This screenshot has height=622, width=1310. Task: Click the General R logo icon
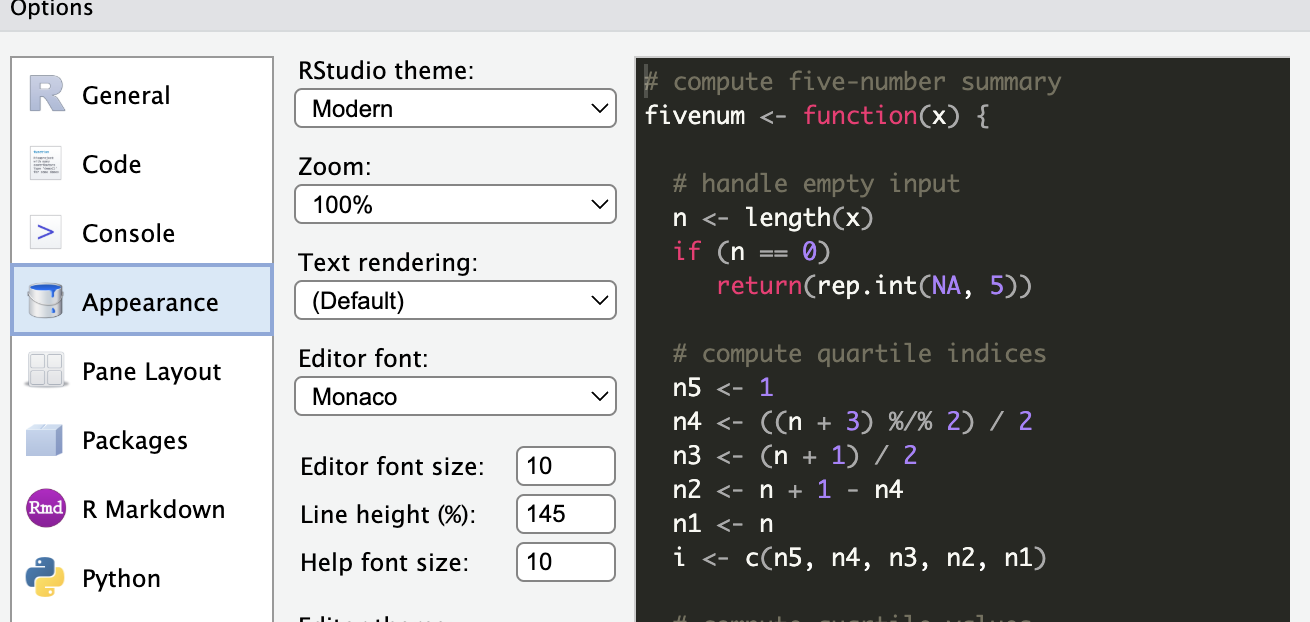click(x=47, y=95)
